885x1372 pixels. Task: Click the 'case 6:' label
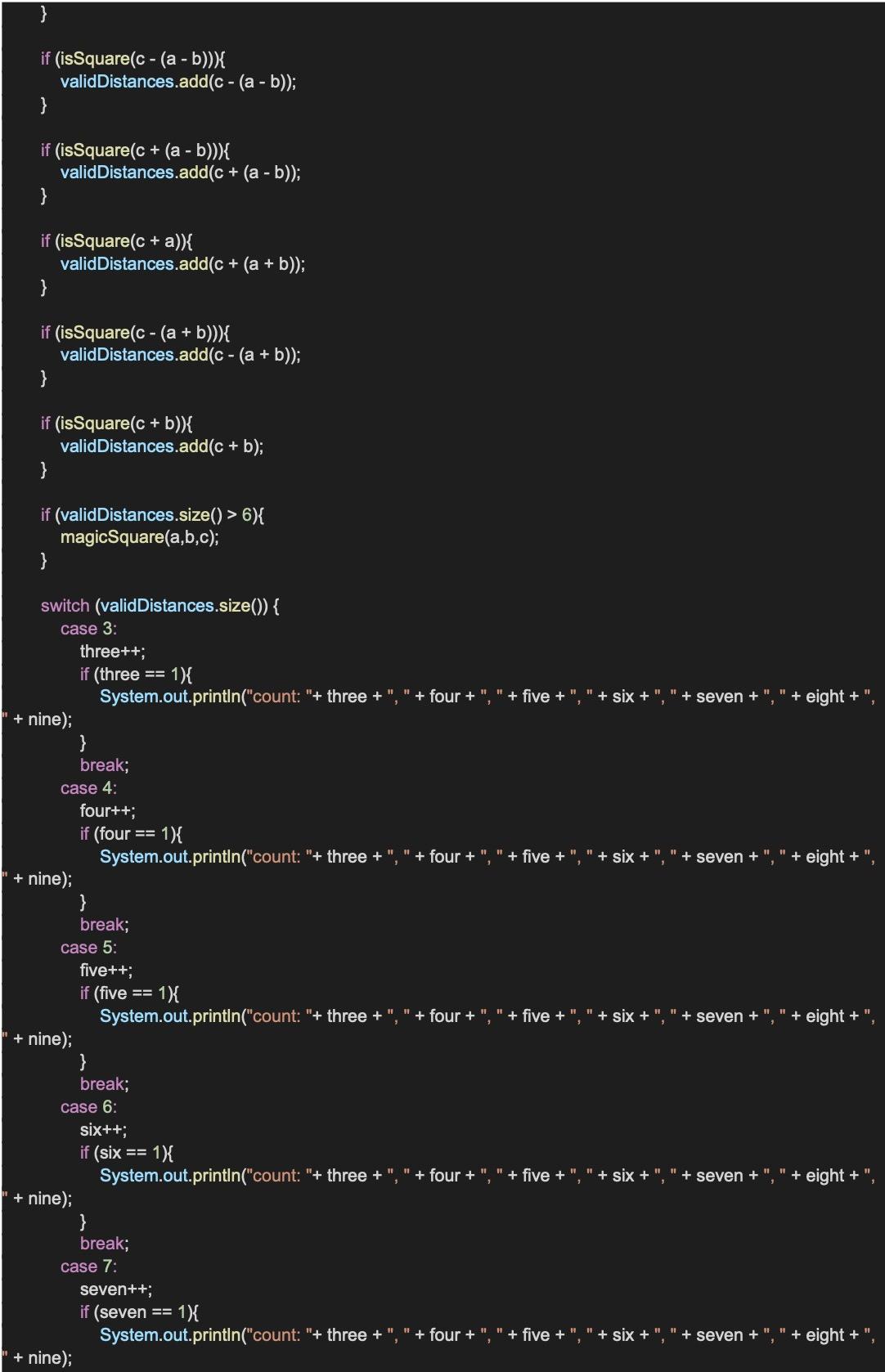[88, 1107]
